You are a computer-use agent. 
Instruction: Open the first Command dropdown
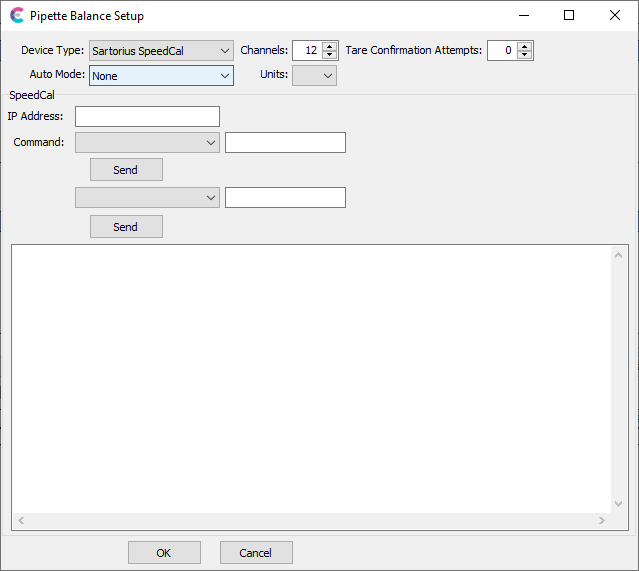(147, 143)
